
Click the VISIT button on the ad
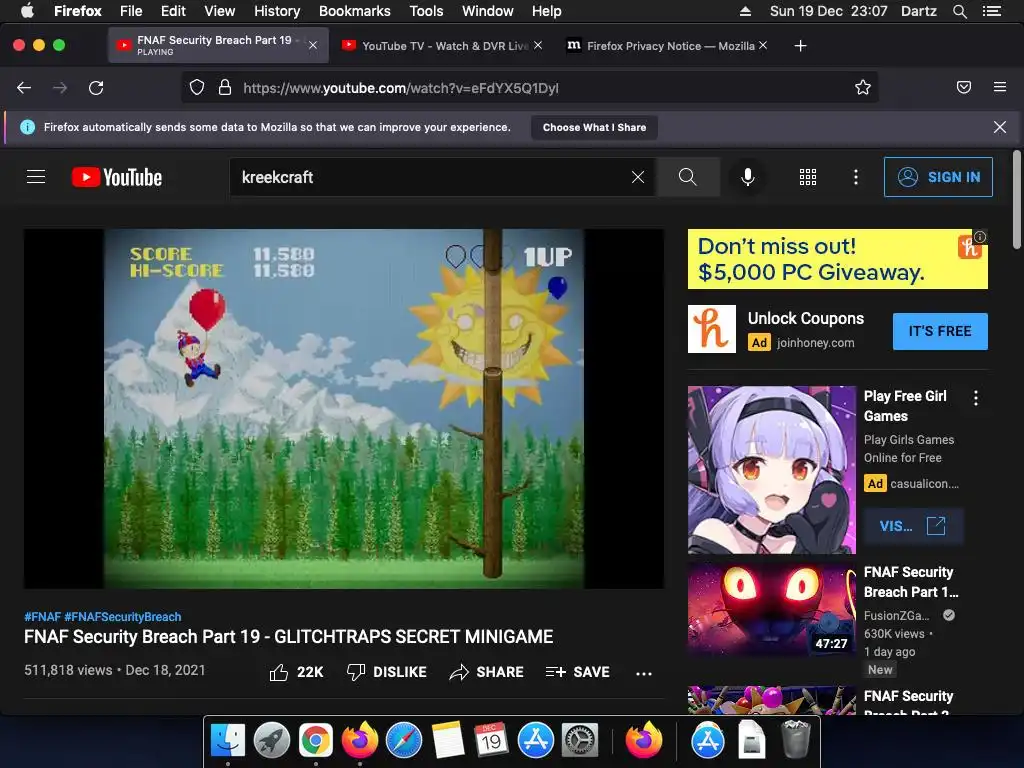912,526
